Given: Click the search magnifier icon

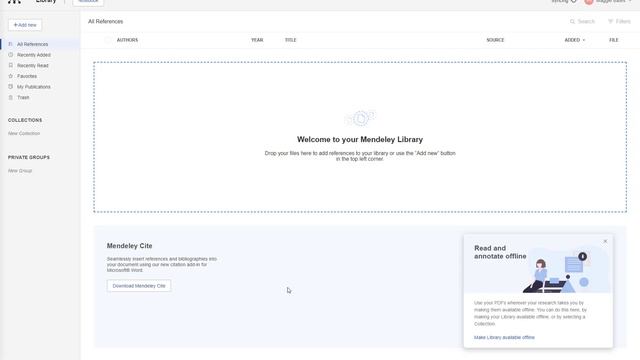Looking at the screenshot, I should click(x=572, y=21).
